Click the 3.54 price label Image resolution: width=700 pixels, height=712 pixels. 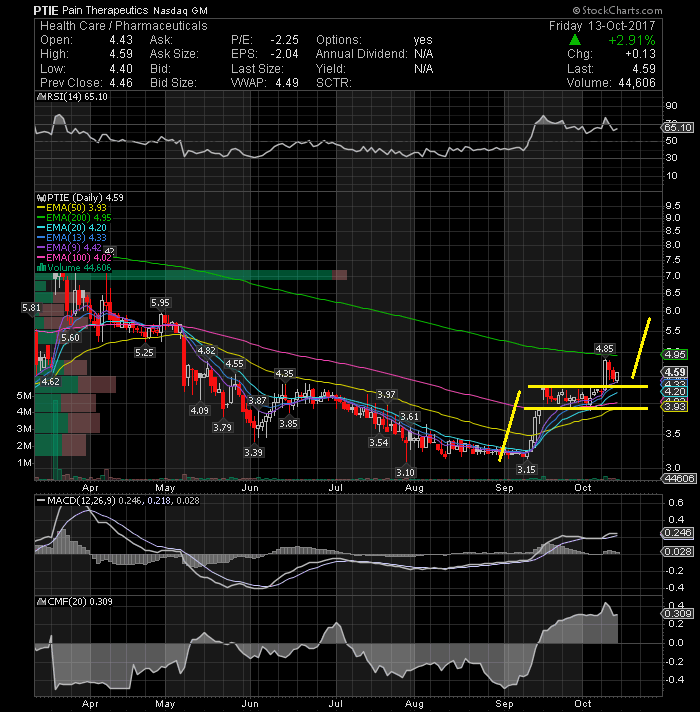[x=379, y=442]
